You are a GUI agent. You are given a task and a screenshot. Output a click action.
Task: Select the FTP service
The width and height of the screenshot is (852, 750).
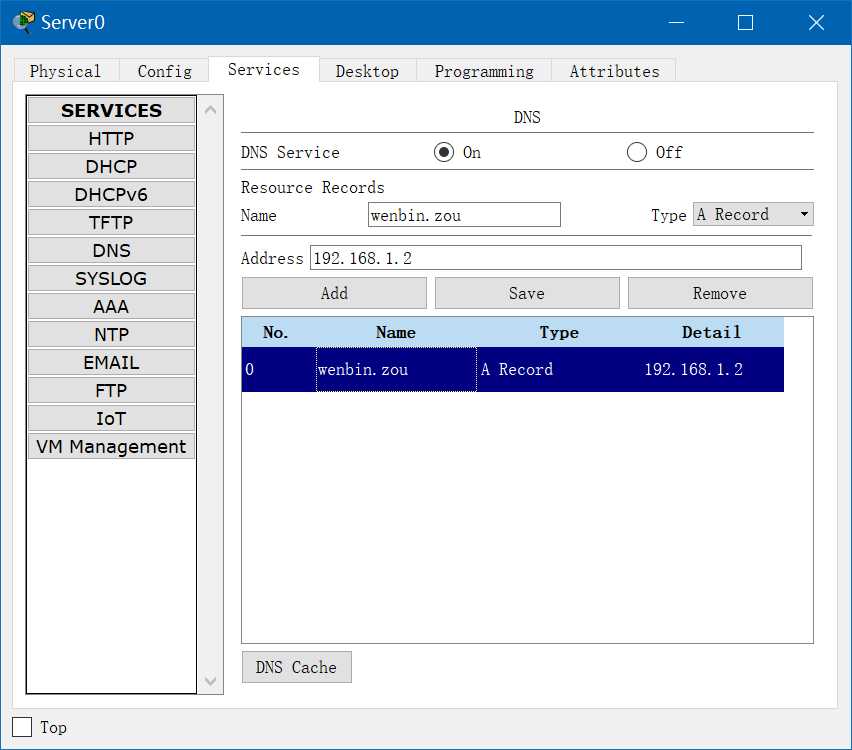[111, 390]
